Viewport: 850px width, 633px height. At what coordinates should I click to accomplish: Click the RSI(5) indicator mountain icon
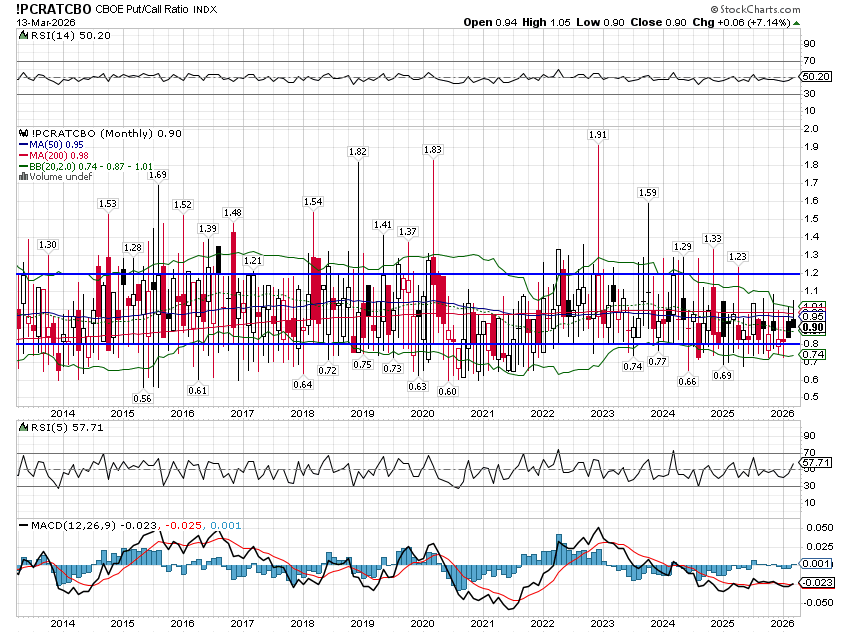pos(25,428)
